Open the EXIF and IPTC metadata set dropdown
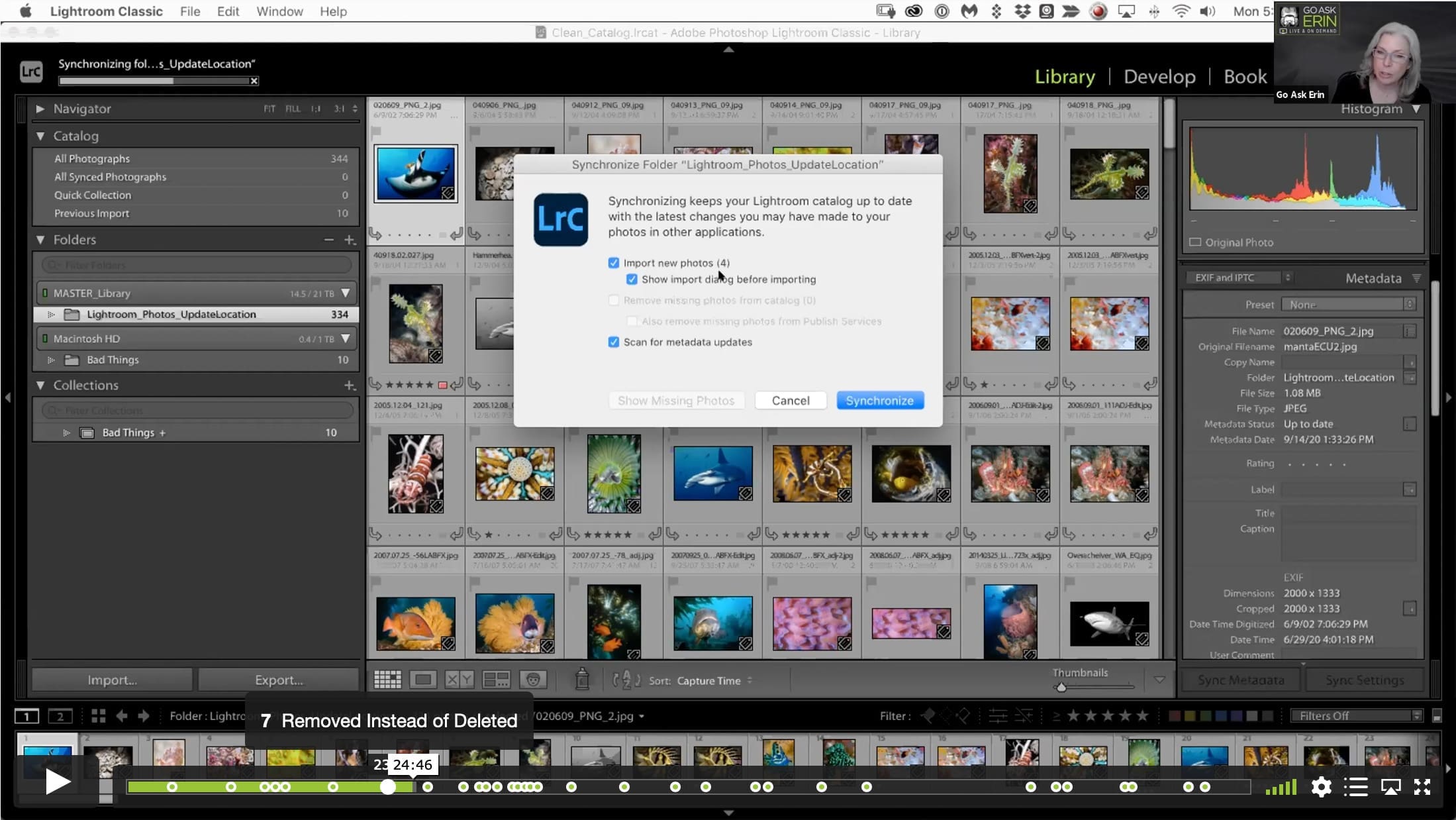The width and height of the screenshot is (1456, 820). pos(1241,278)
